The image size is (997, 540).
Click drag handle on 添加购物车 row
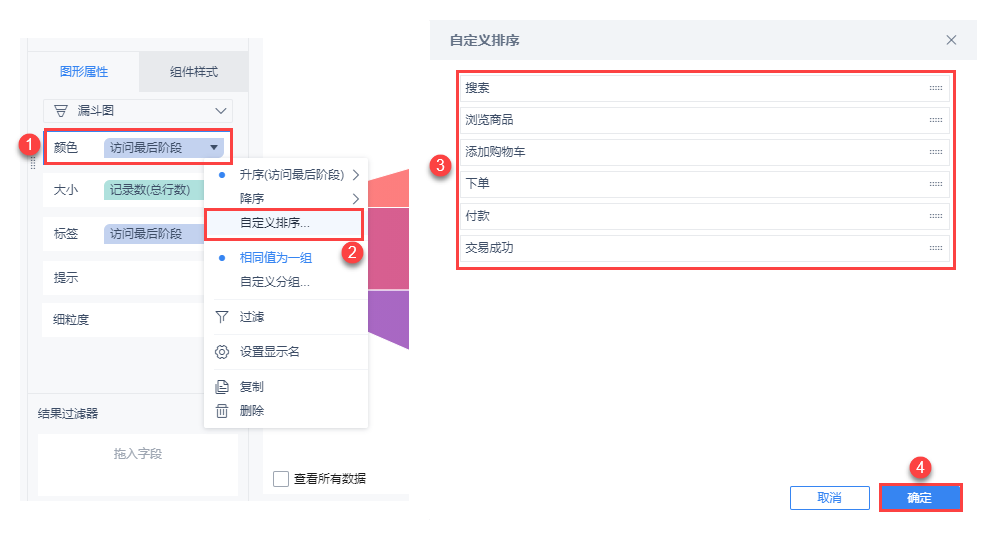pyautogui.click(x=936, y=152)
